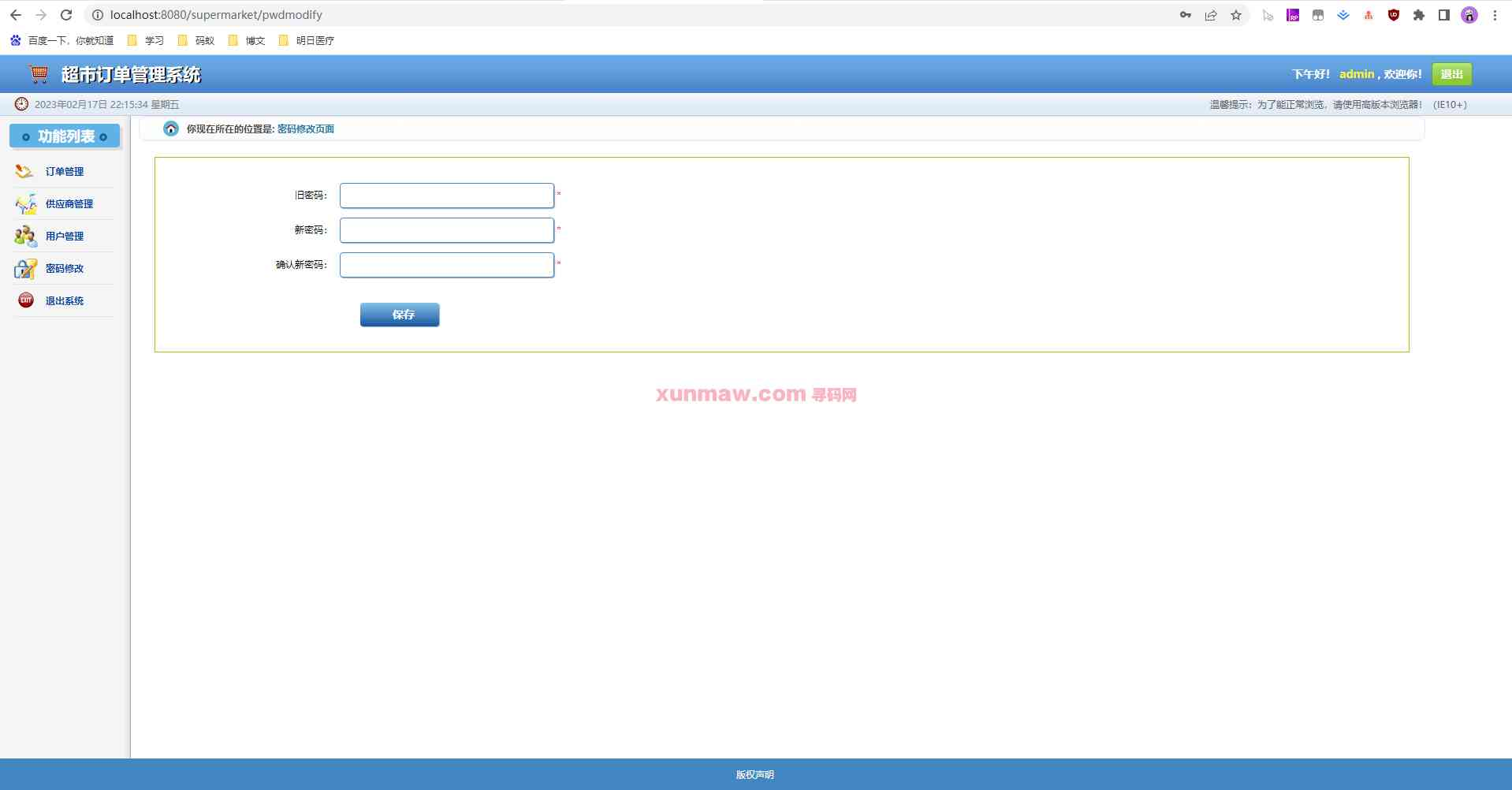
Task: Open the 明日医疗 bookmark folder
Action: tap(307, 40)
